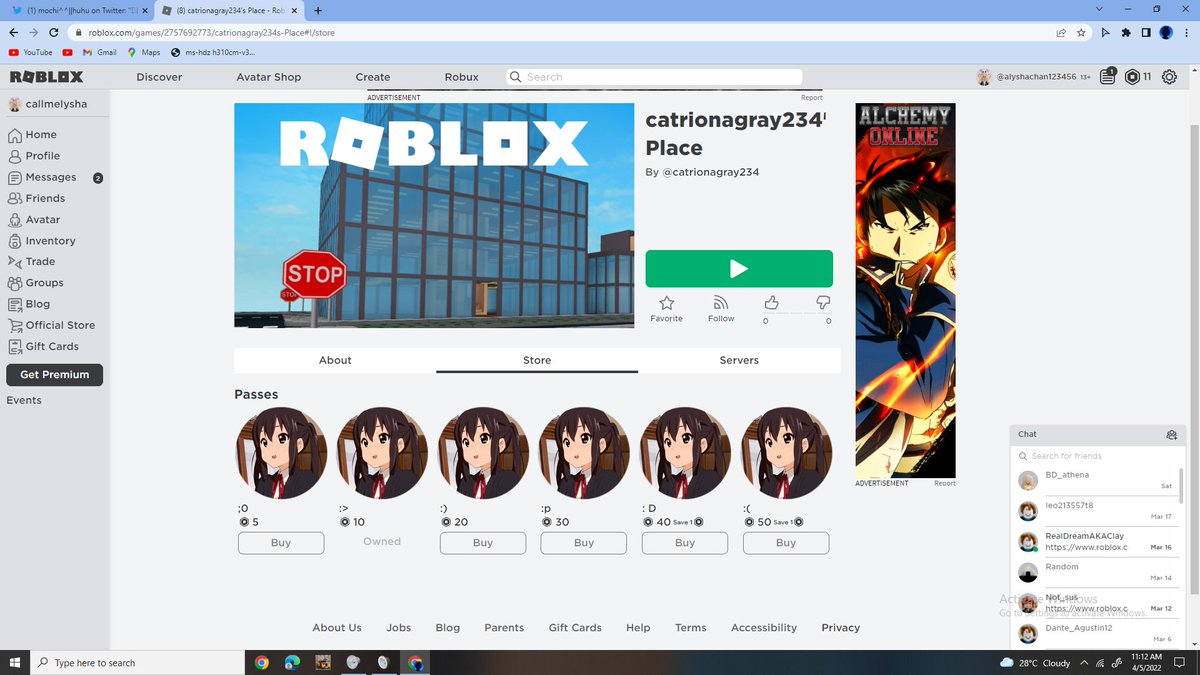Screen dimensions: 1200x675
Task: Click the Robux balance icon showing 11
Action: pyautogui.click(x=1132, y=77)
